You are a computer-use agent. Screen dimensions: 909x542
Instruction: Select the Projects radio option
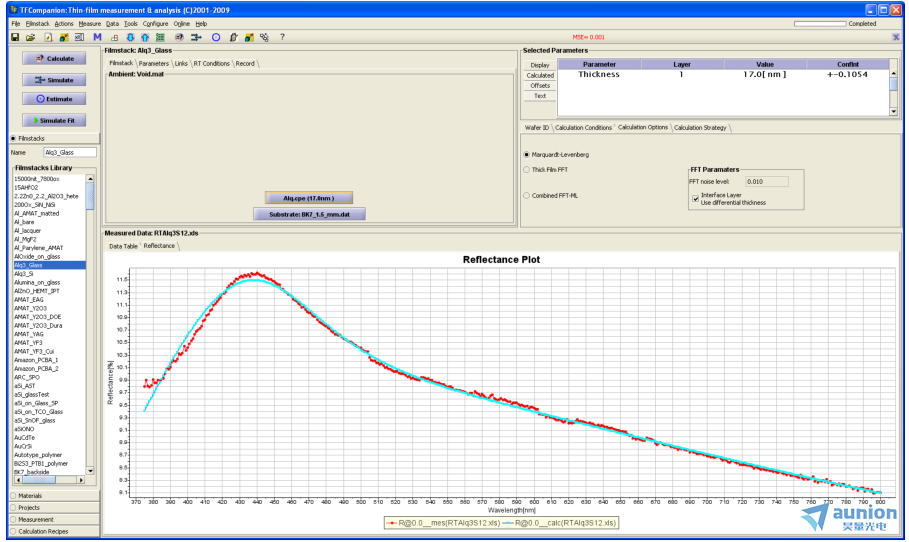tap(13, 508)
